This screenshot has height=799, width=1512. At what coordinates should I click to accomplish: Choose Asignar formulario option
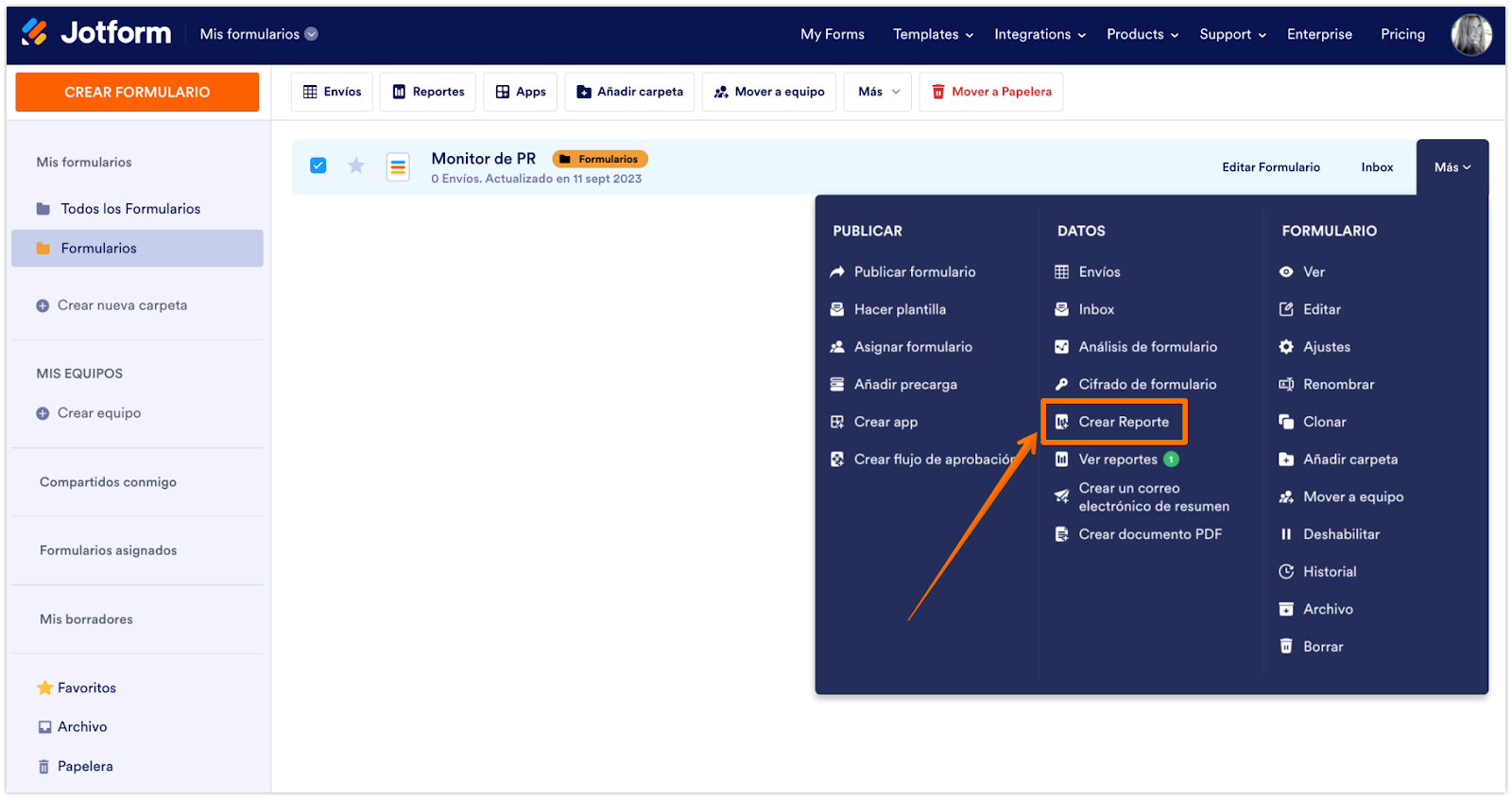[901, 347]
